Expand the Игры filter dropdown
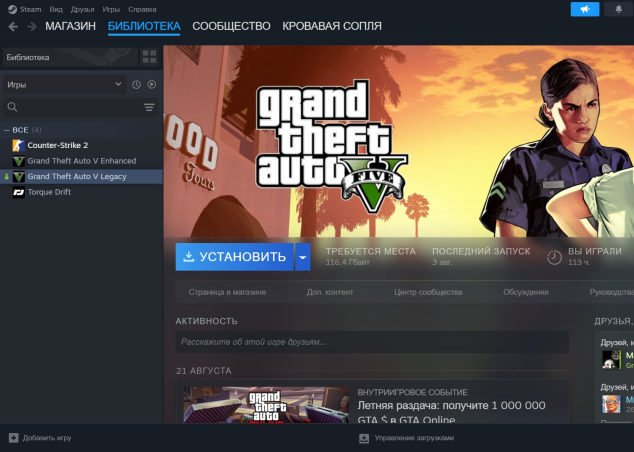This screenshot has height=452, width=634. coord(64,85)
